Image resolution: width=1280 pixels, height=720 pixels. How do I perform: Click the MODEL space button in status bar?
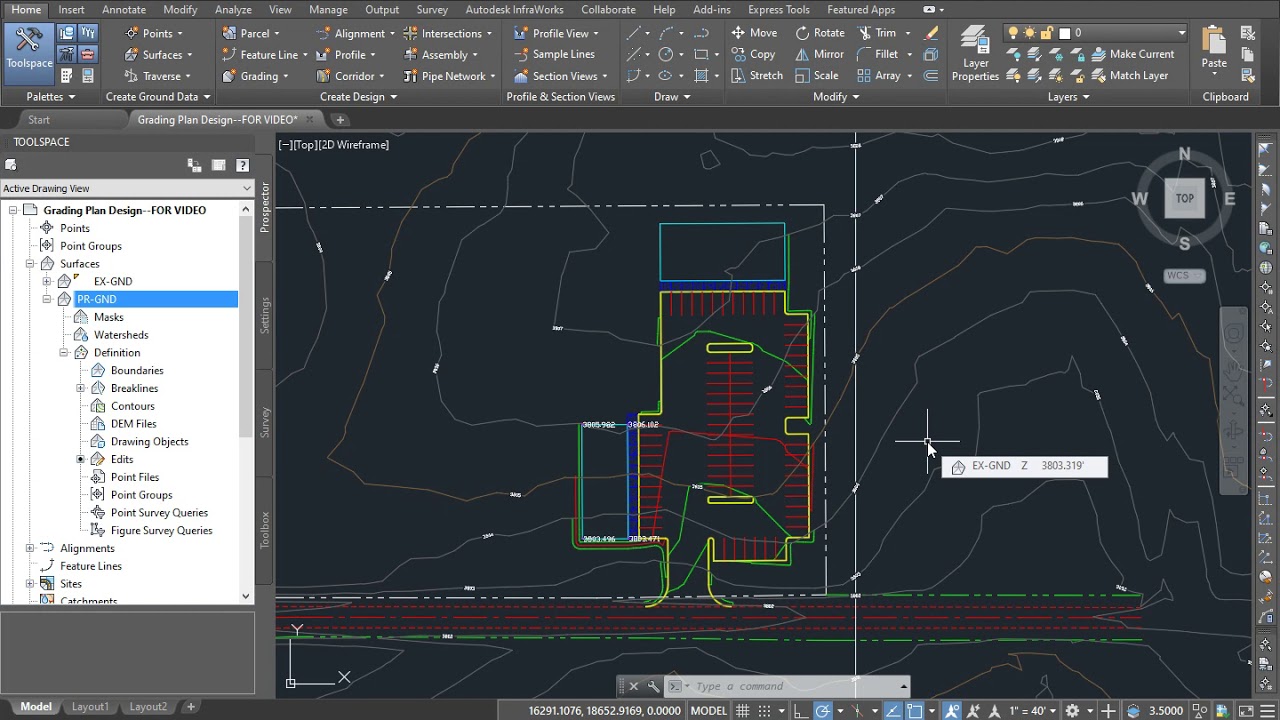(x=709, y=710)
